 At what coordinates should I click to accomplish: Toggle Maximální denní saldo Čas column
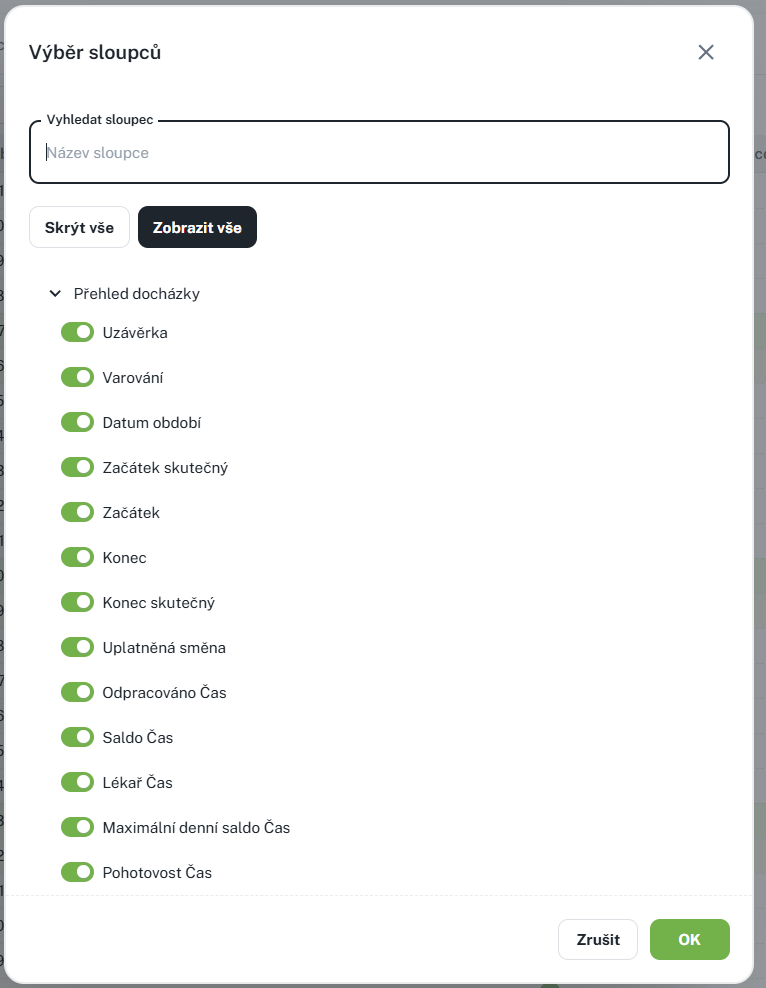[x=77, y=827]
